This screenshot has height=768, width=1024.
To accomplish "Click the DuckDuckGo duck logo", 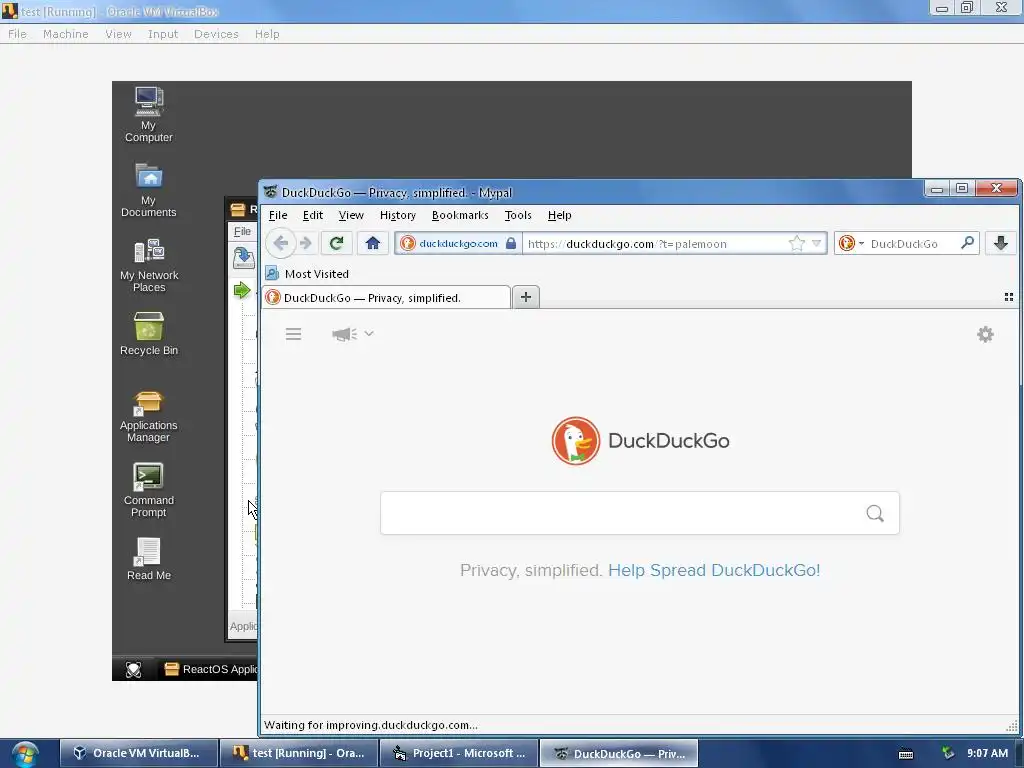I will click(x=575, y=441).
